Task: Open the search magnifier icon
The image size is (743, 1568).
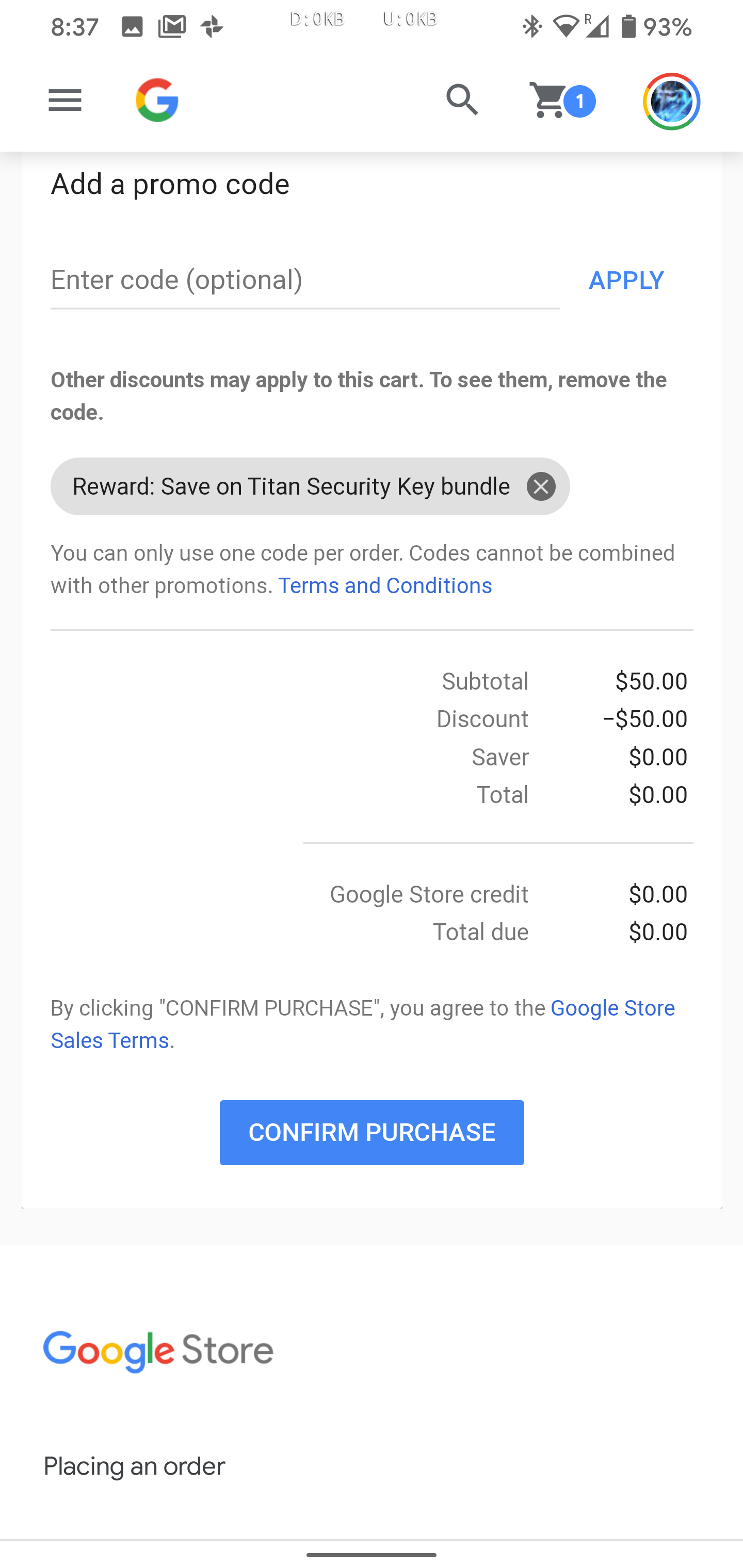Action: click(462, 100)
